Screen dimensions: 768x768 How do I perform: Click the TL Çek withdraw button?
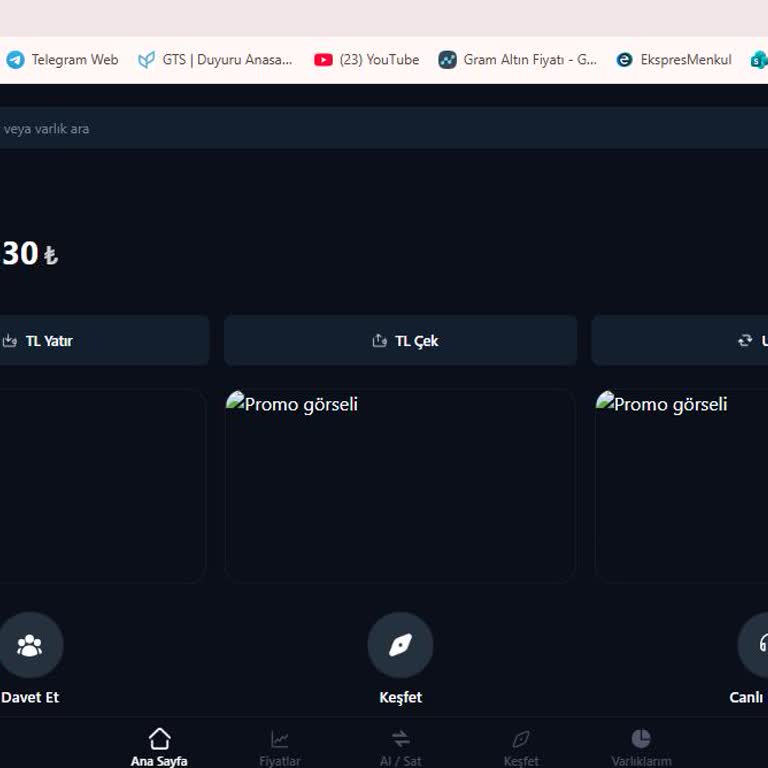(400, 340)
